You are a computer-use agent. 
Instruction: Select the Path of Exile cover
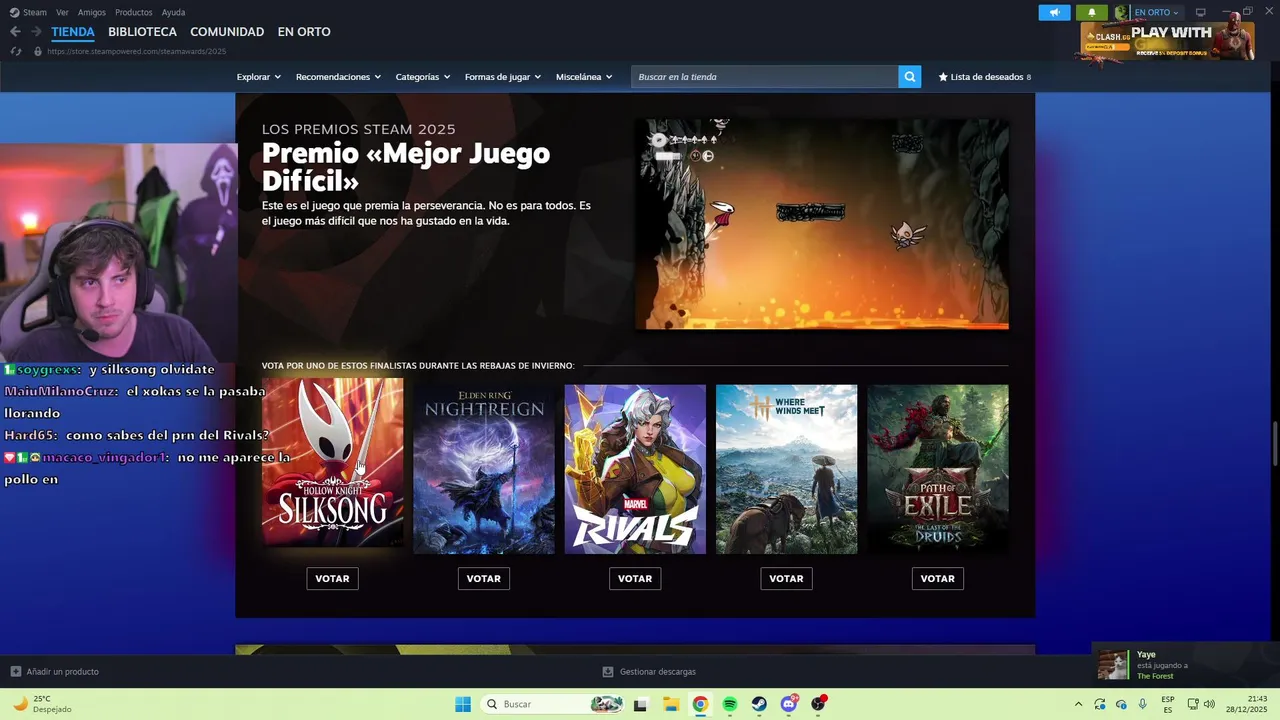[x=938, y=469]
